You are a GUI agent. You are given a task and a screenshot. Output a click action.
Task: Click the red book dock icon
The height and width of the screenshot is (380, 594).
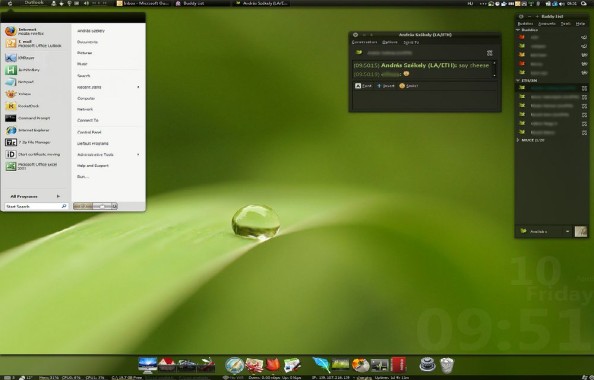point(398,364)
